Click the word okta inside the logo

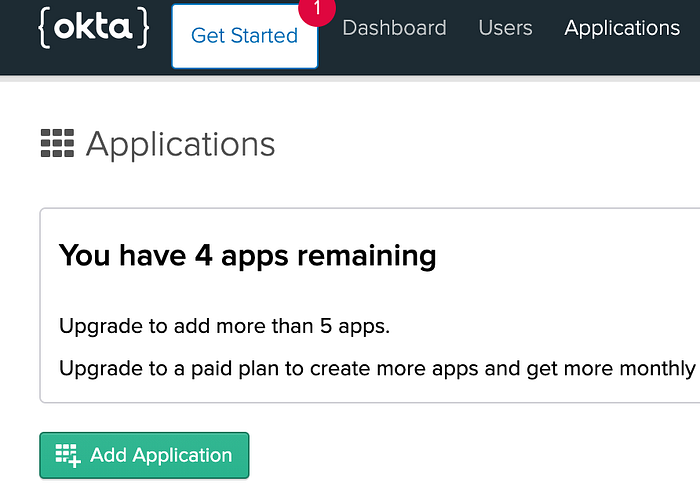tap(93, 27)
